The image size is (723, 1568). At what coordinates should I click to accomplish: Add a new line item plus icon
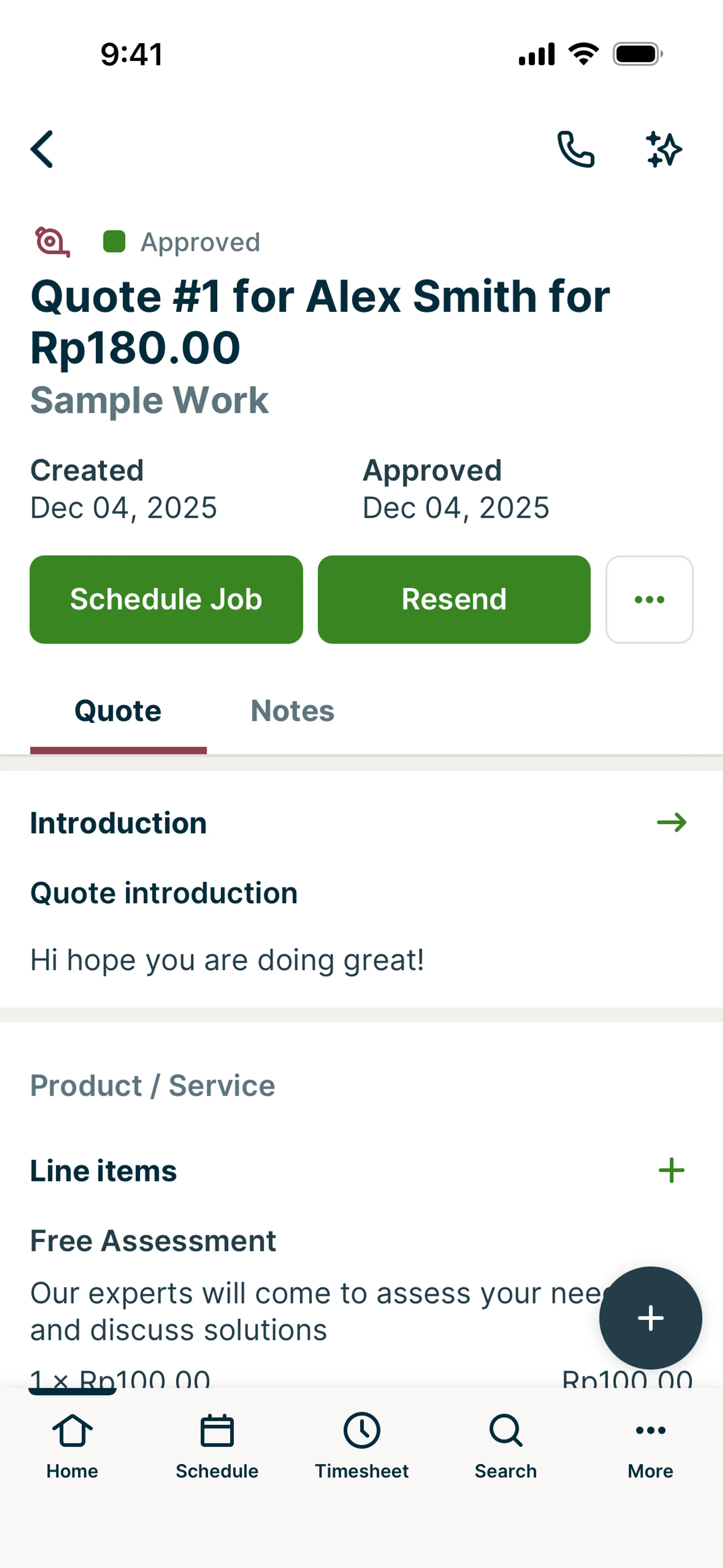pos(671,1171)
